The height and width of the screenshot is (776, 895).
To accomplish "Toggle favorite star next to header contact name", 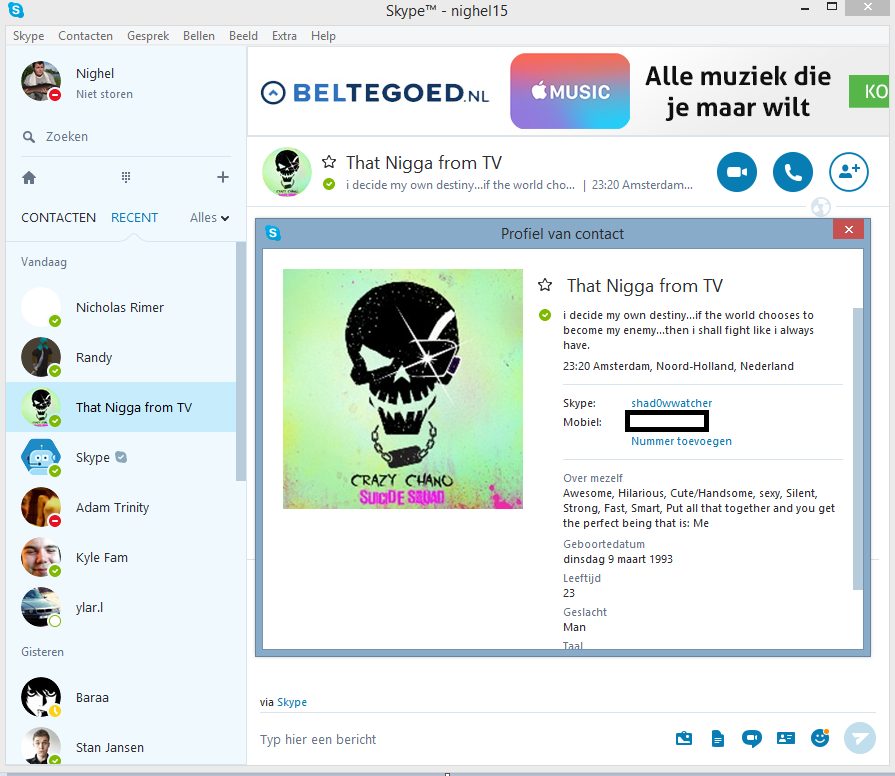I will [x=329, y=162].
